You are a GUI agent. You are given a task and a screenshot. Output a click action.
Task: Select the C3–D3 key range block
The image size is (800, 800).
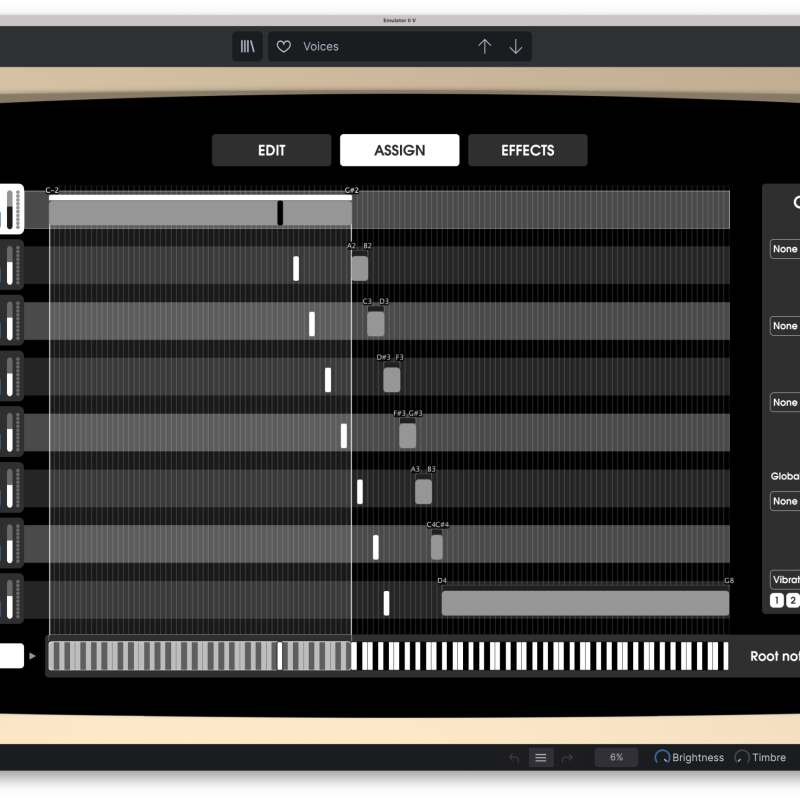click(x=376, y=324)
